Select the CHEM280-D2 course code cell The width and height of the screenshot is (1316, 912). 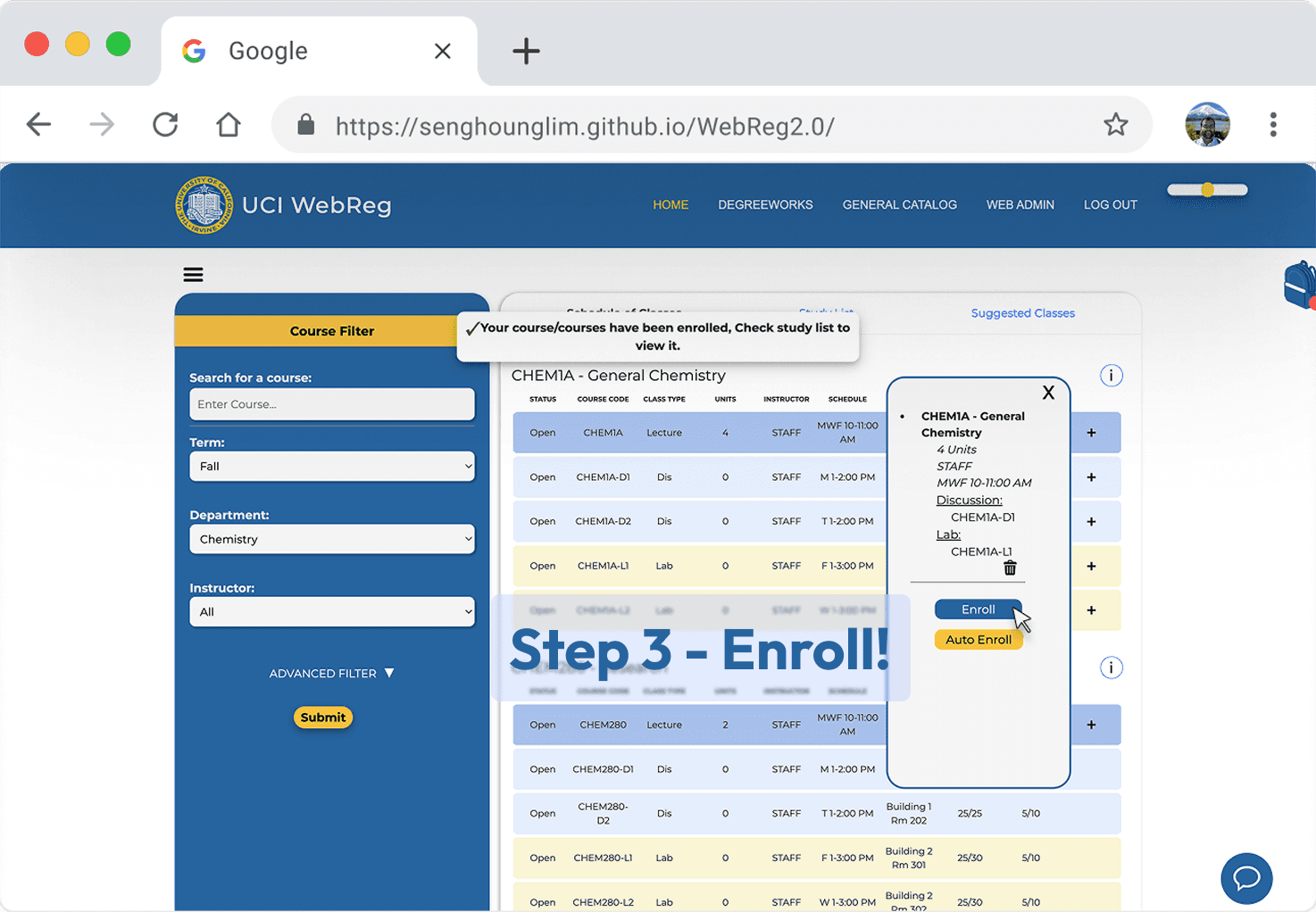coord(604,813)
